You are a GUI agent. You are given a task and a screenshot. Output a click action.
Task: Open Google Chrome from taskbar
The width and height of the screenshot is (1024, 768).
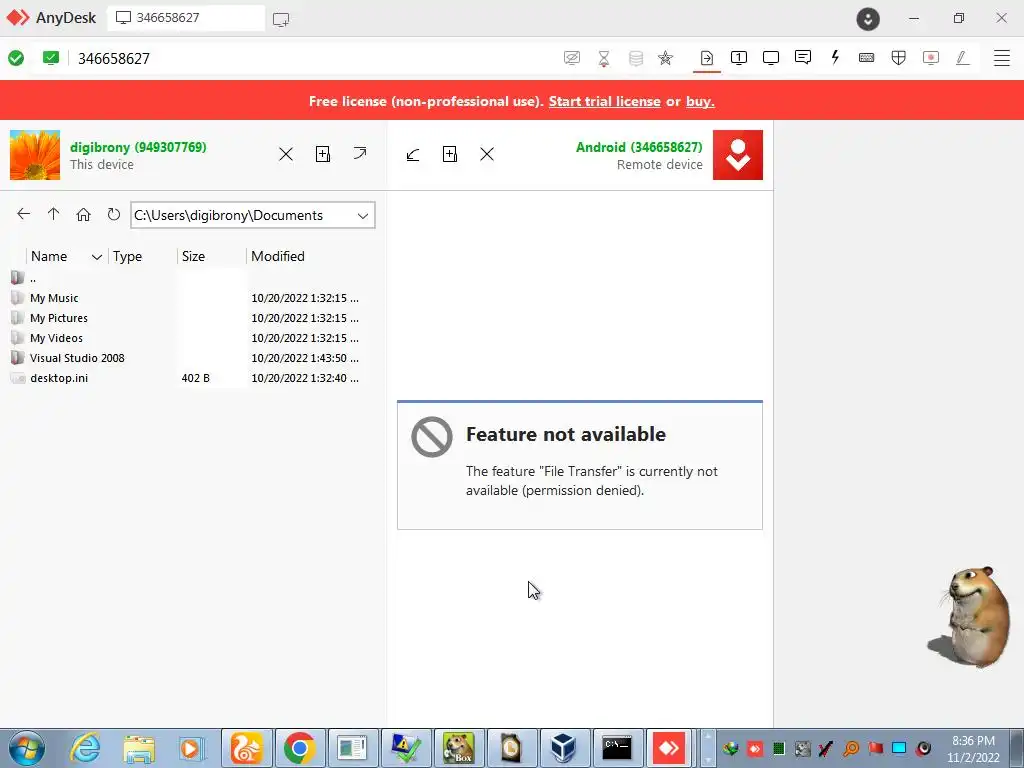pyautogui.click(x=300, y=748)
